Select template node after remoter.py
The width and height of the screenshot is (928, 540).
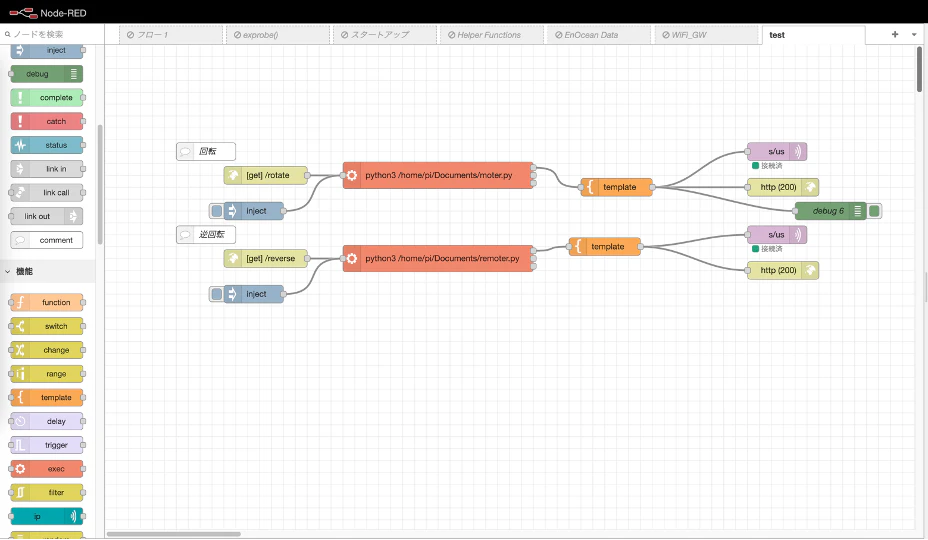pyautogui.click(x=604, y=246)
